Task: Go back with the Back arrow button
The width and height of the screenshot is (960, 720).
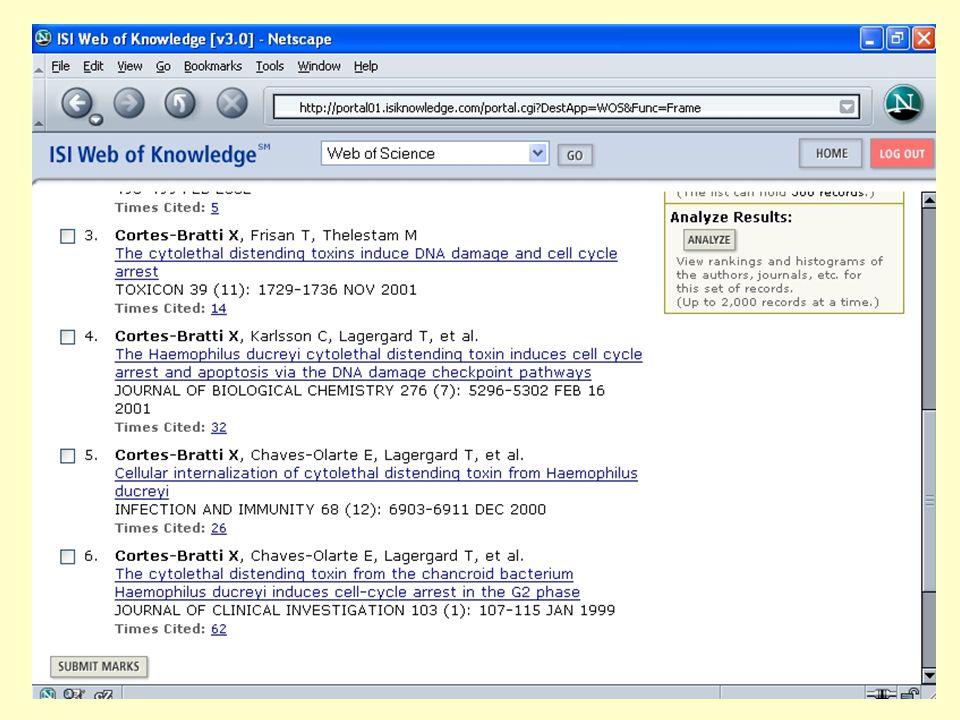Action: [77, 102]
